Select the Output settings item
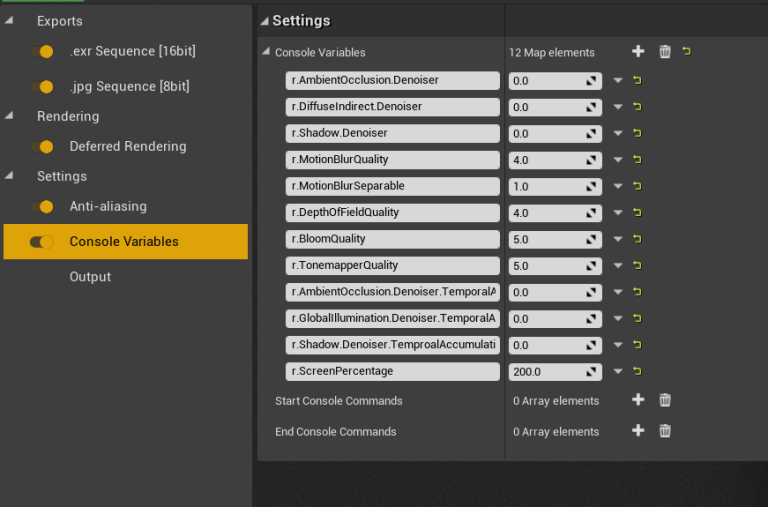The image size is (768, 507). 90,277
